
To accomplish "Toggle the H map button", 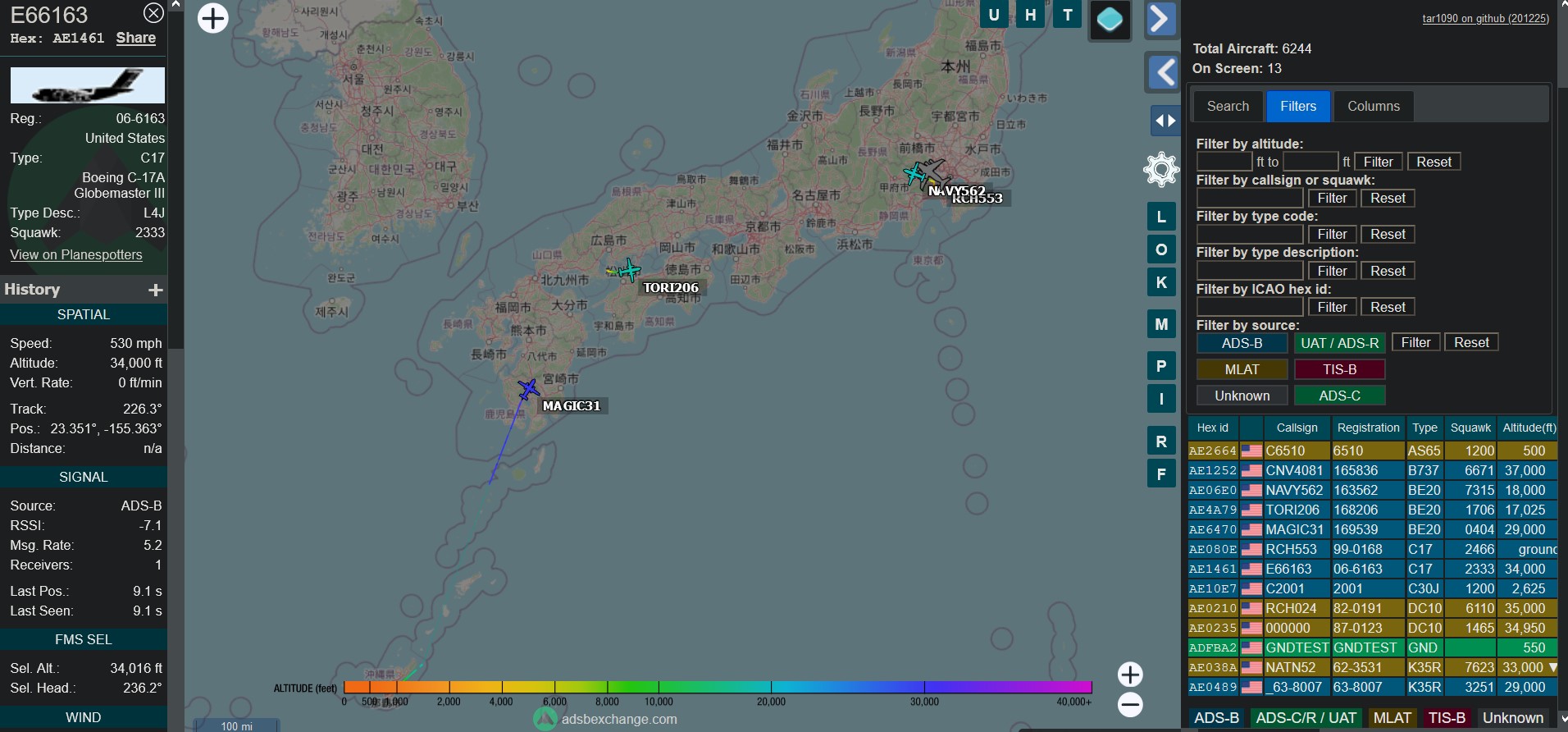I will pyautogui.click(x=1031, y=15).
